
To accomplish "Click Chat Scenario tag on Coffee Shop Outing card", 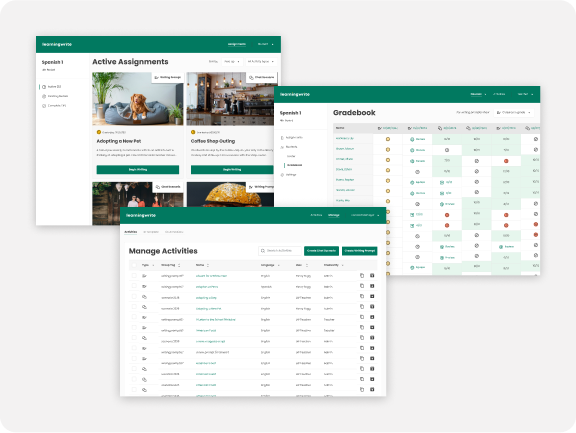I will [262, 77].
